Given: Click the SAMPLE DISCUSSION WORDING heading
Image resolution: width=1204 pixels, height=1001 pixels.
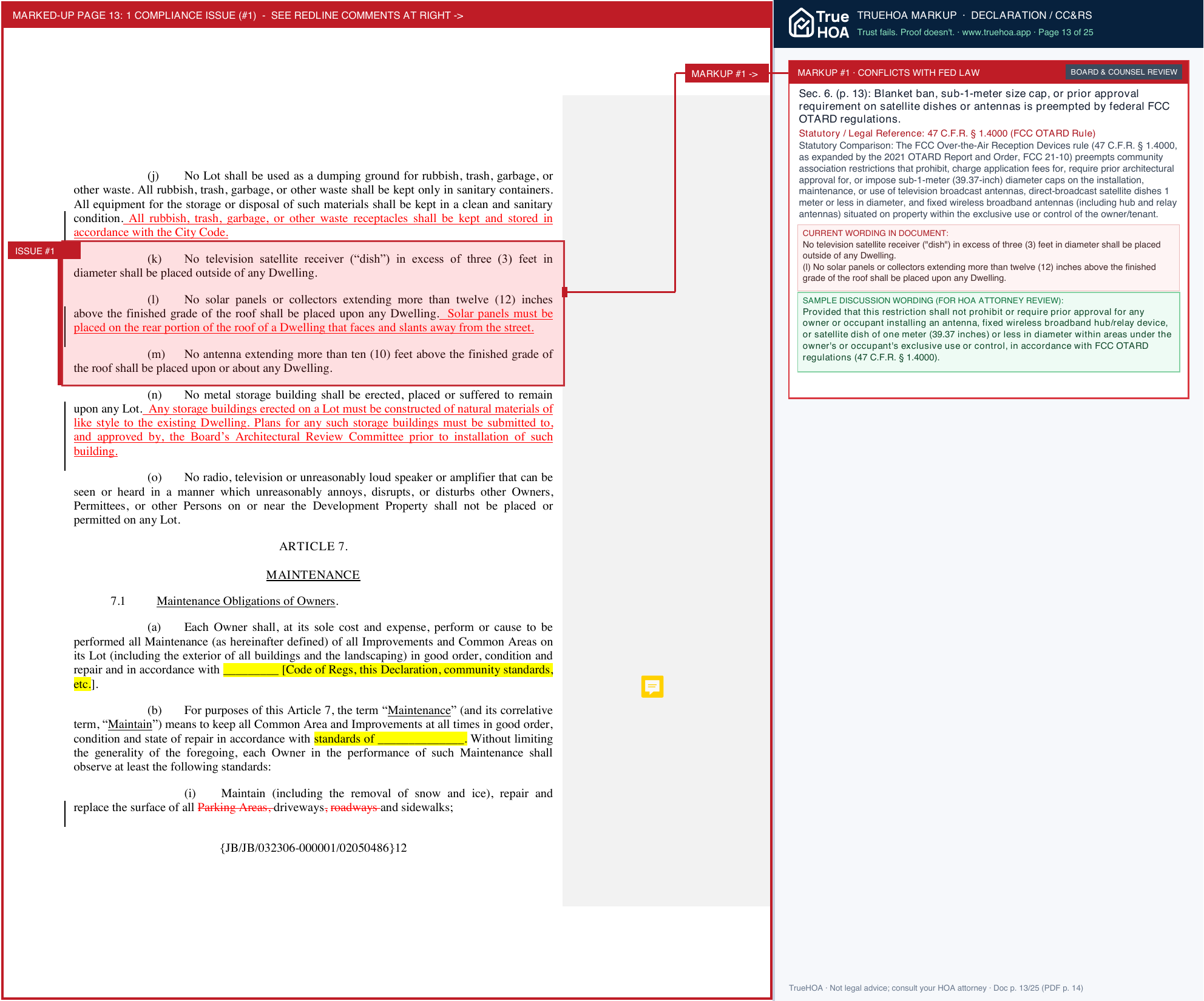Looking at the screenshot, I should (x=933, y=300).
